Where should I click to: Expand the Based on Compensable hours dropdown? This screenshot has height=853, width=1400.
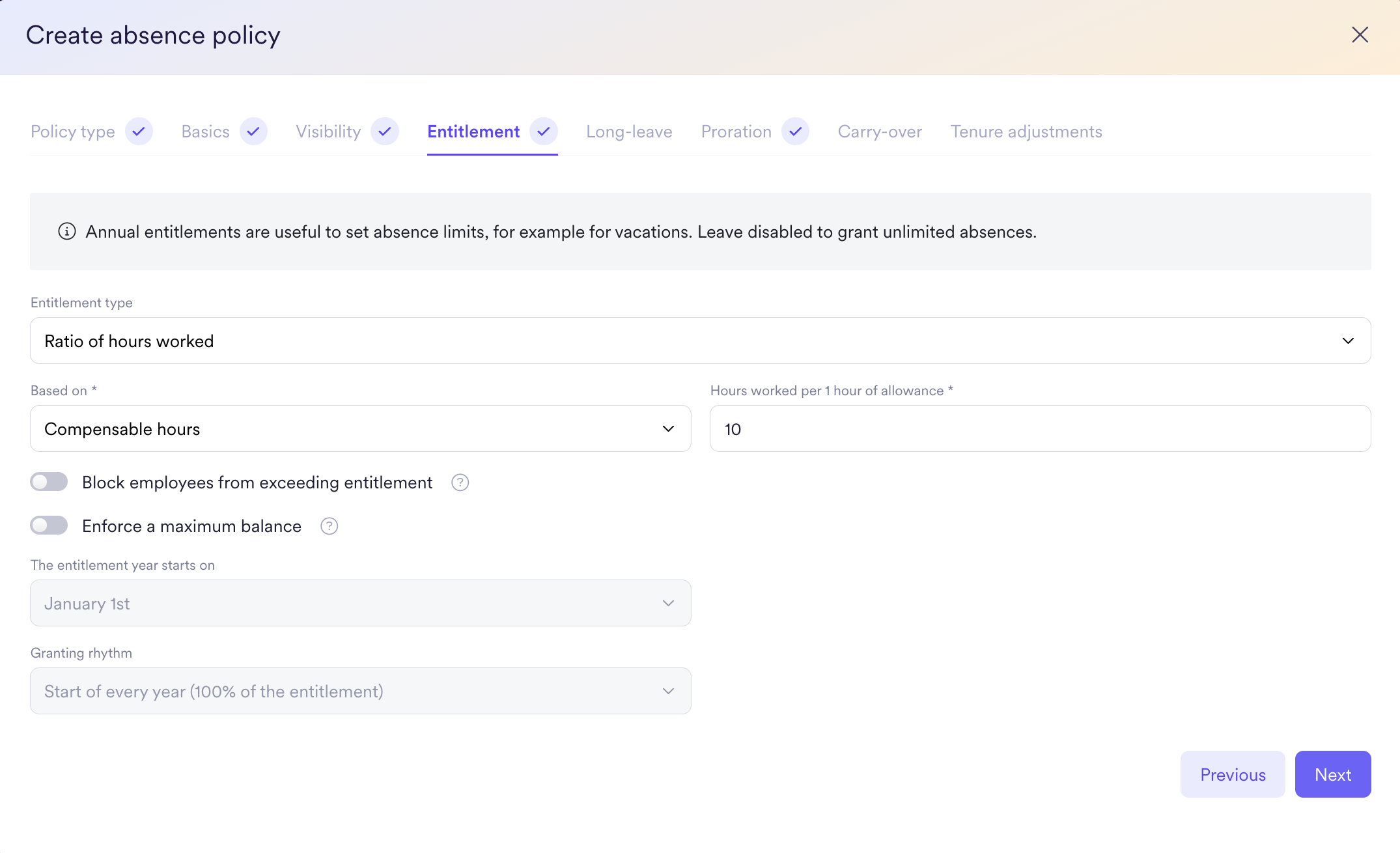coord(360,428)
